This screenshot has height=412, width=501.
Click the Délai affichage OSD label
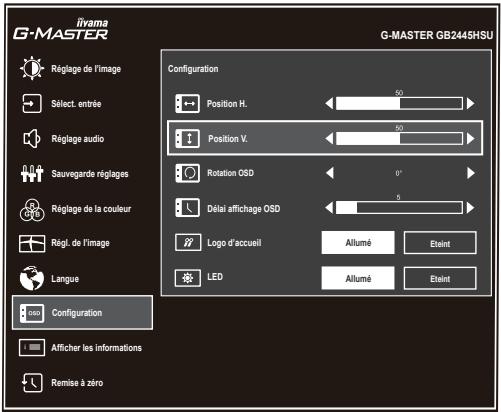tap(244, 209)
